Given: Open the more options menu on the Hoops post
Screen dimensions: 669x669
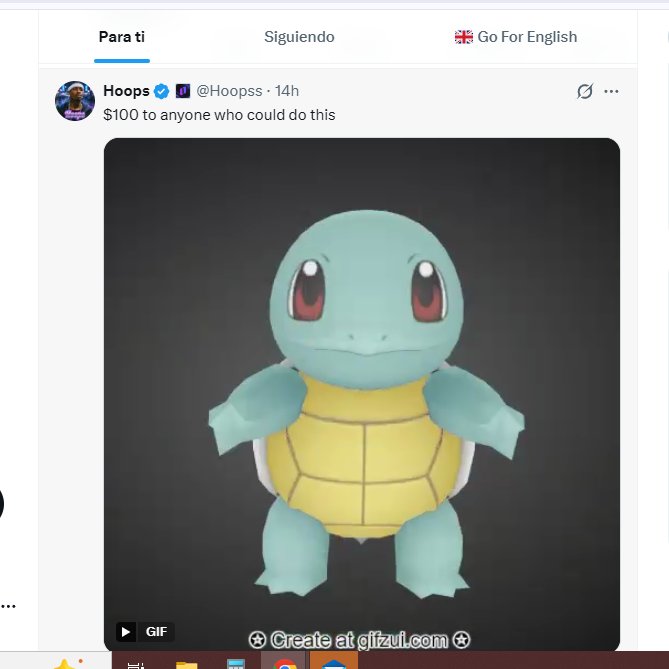Looking at the screenshot, I should pyautogui.click(x=611, y=91).
